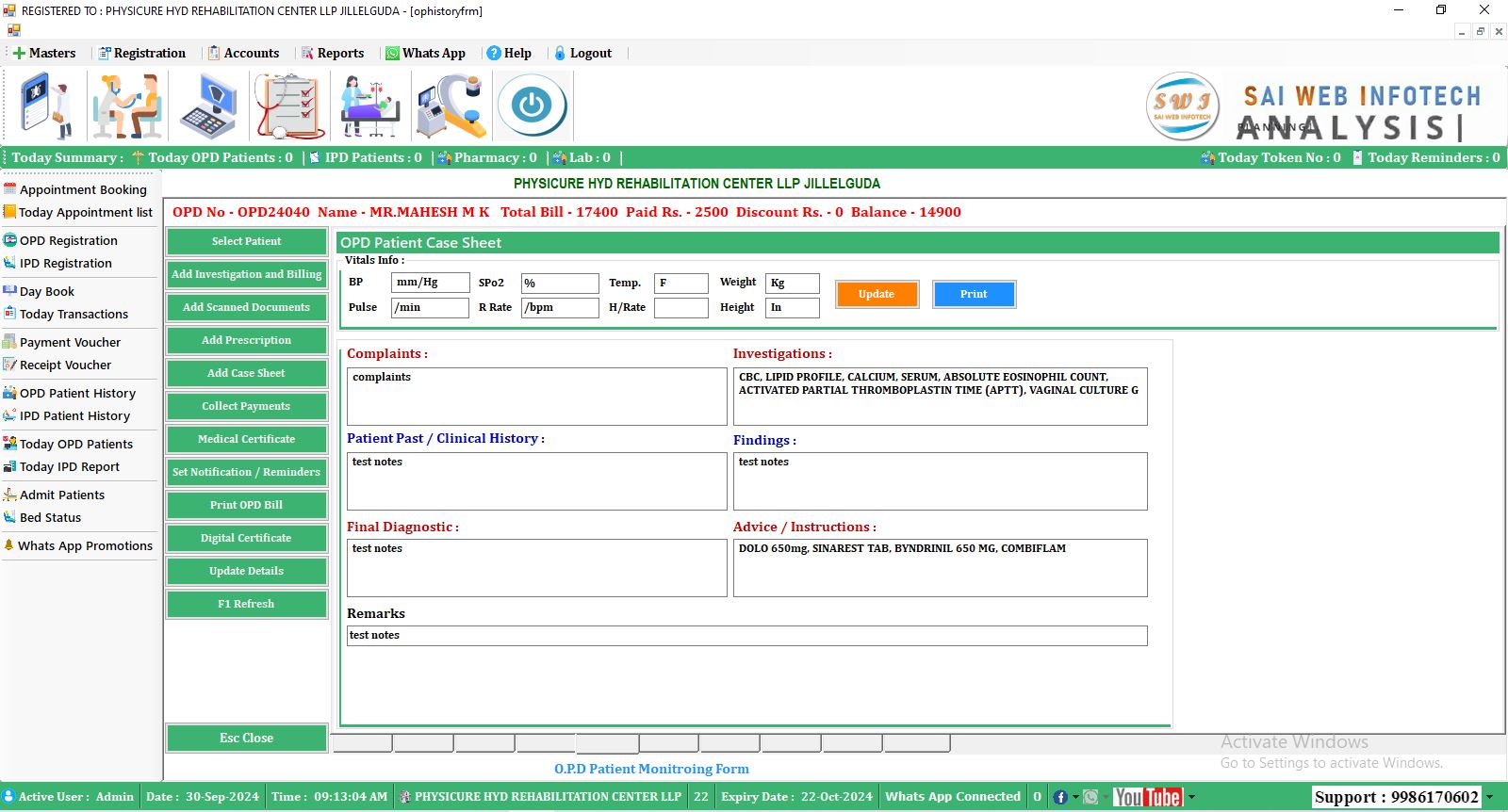The width and height of the screenshot is (1508, 812).
Task: Open the stethoscope clipboard checklist icon
Action: (x=289, y=106)
